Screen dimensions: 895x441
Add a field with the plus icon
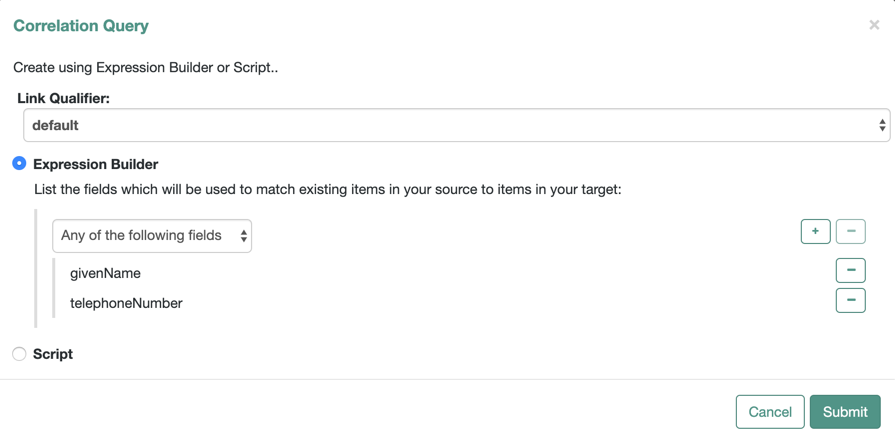tap(815, 231)
